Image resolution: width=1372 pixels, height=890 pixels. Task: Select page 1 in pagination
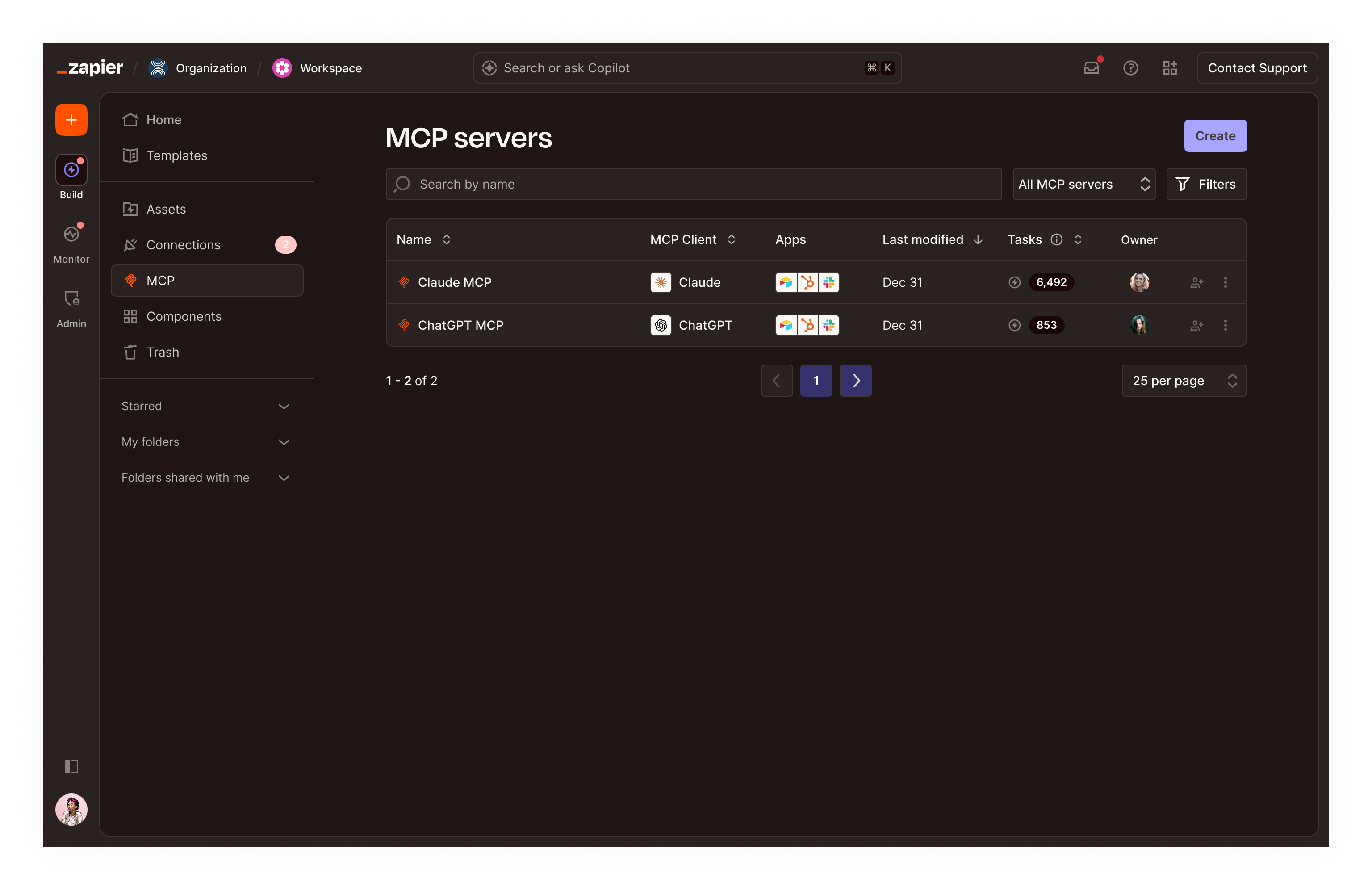tap(816, 380)
